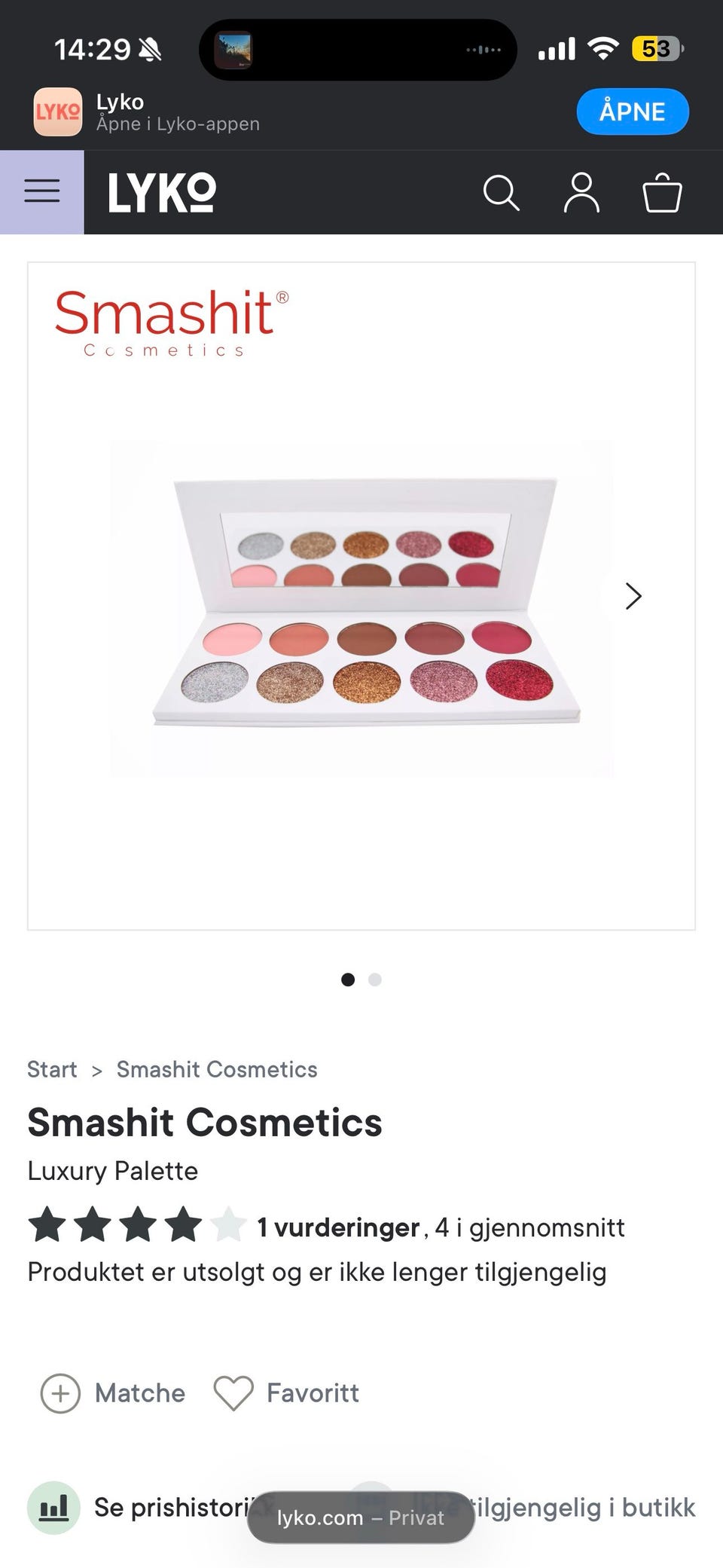The height and width of the screenshot is (1568, 723).
Task: Click the plus icon beside Matche
Action: [60, 1393]
